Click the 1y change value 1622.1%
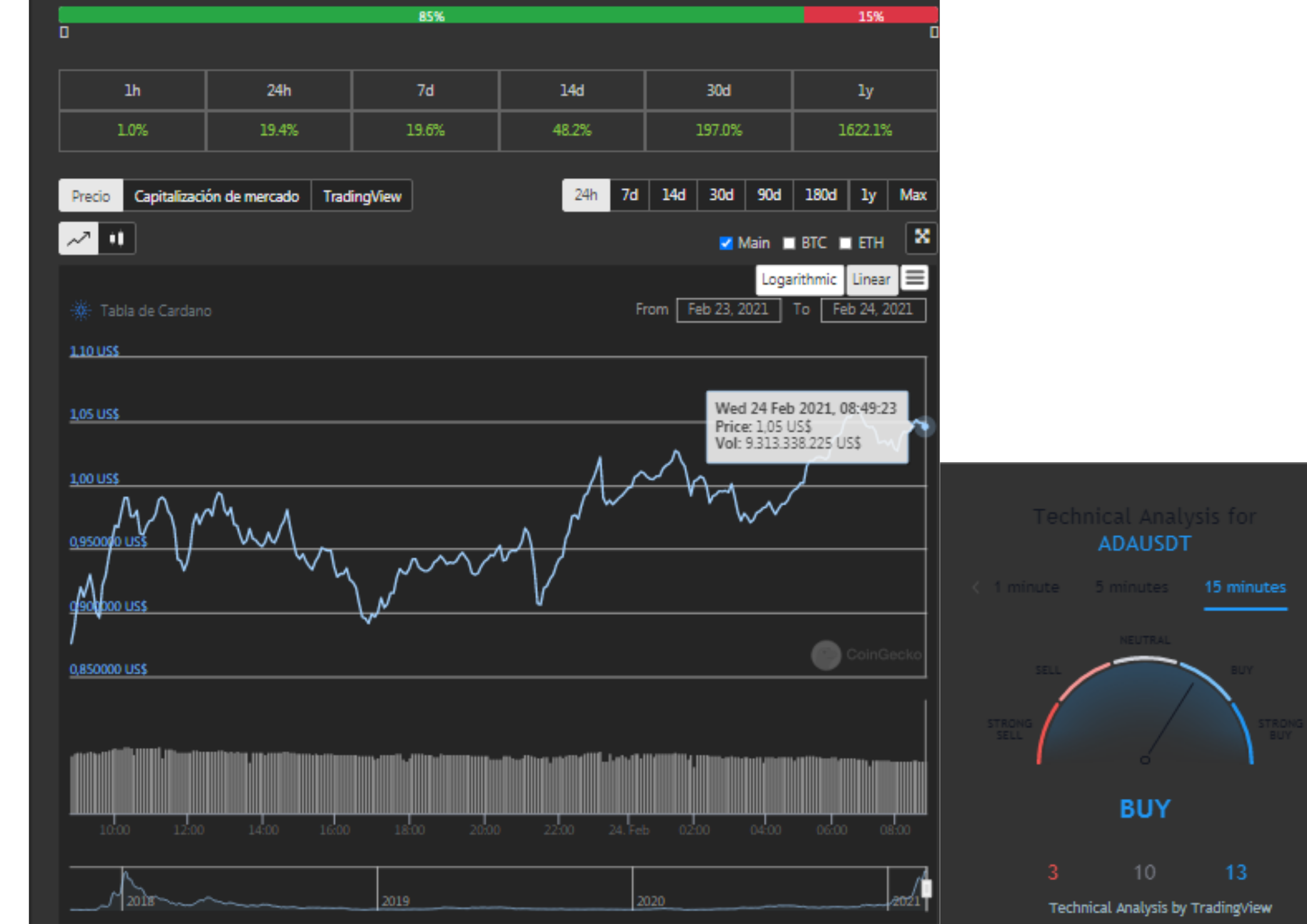 pos(865,130)
